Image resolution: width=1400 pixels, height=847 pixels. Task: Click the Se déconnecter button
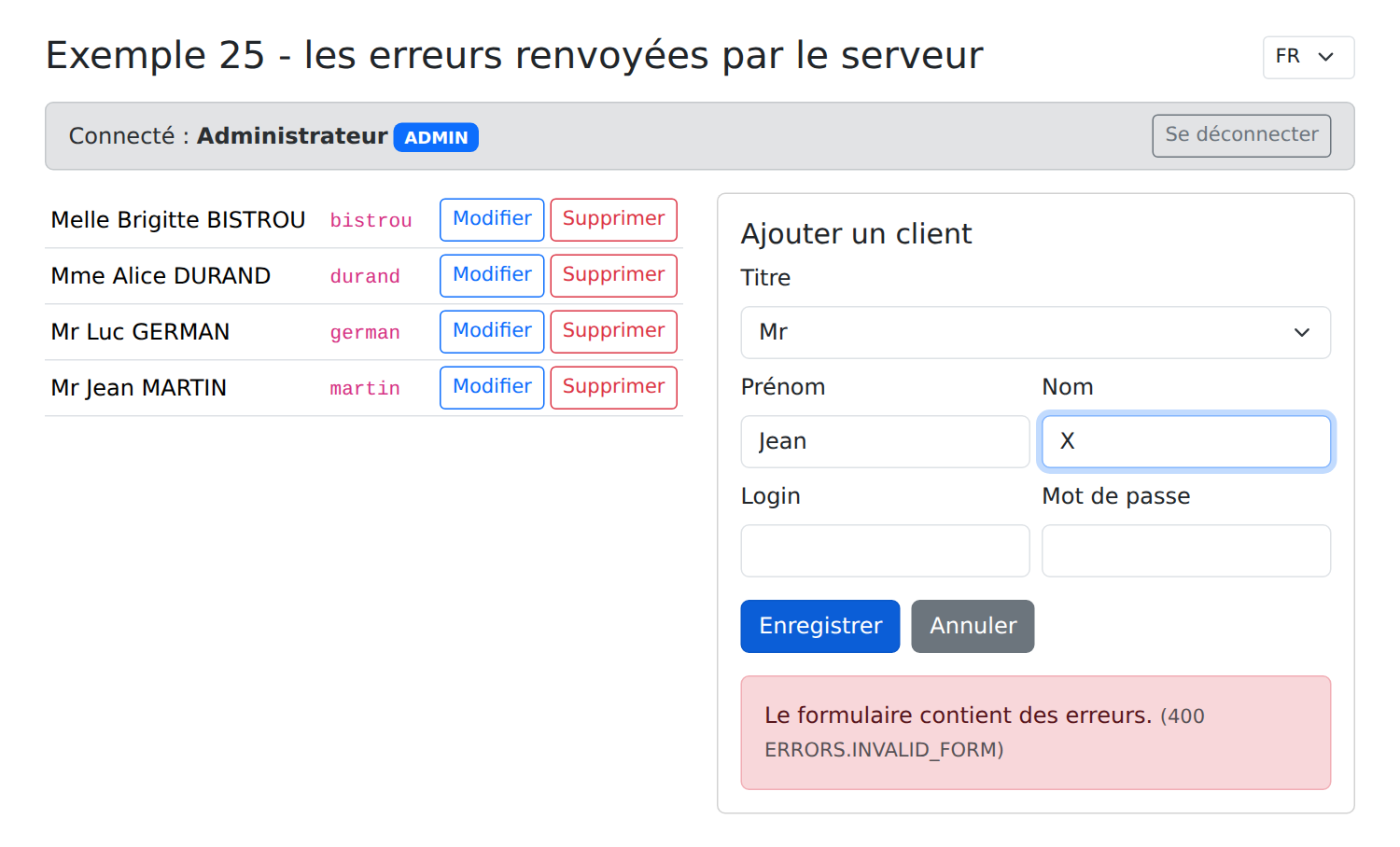[x=1241, y=135]
